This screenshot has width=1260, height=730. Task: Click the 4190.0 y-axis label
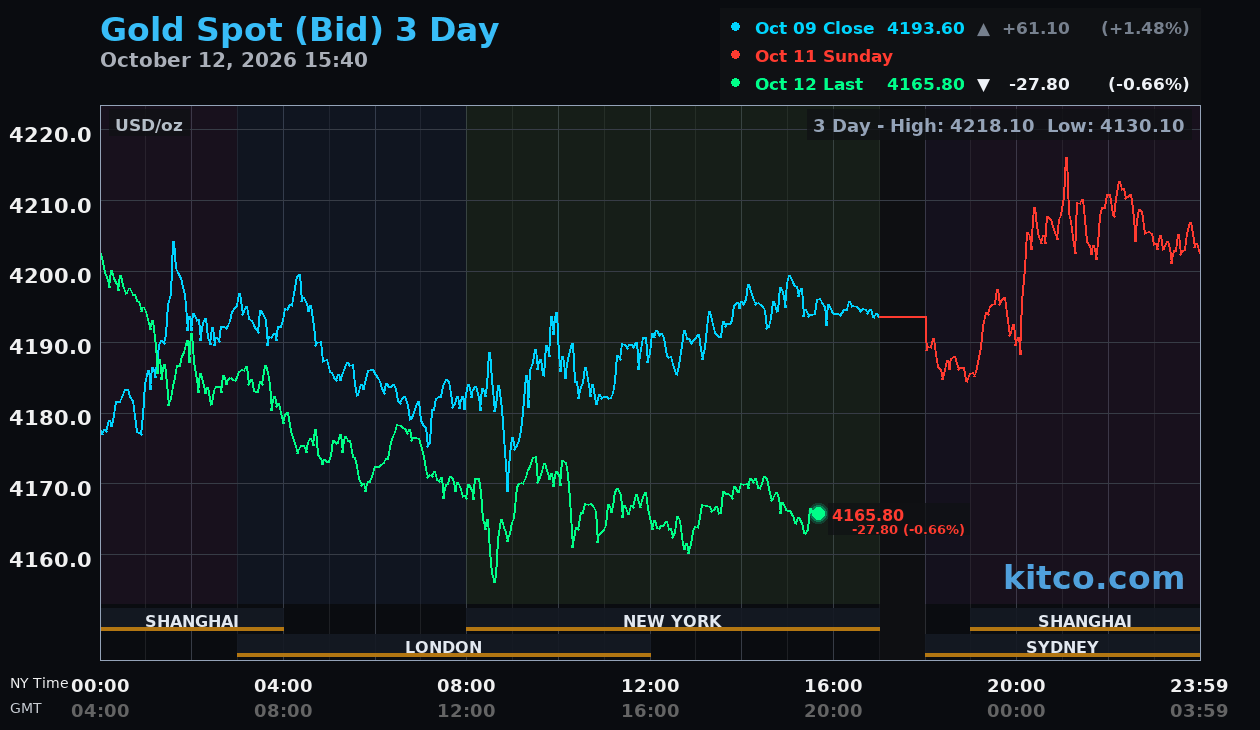pos(50,346)
